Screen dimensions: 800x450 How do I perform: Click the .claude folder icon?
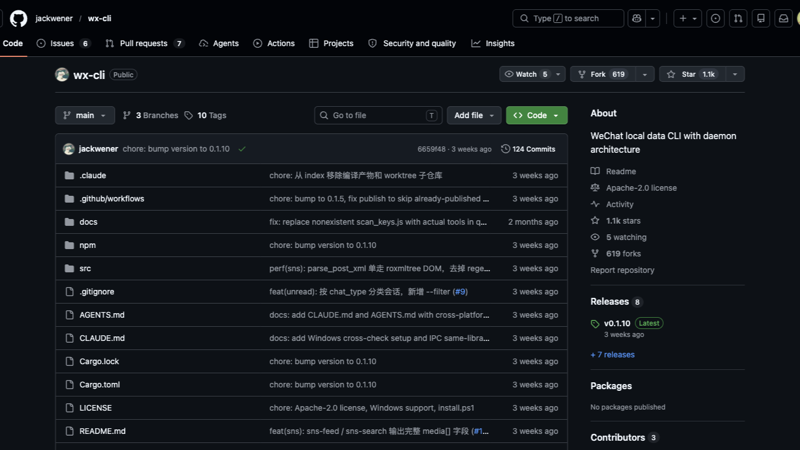[69, 176]
